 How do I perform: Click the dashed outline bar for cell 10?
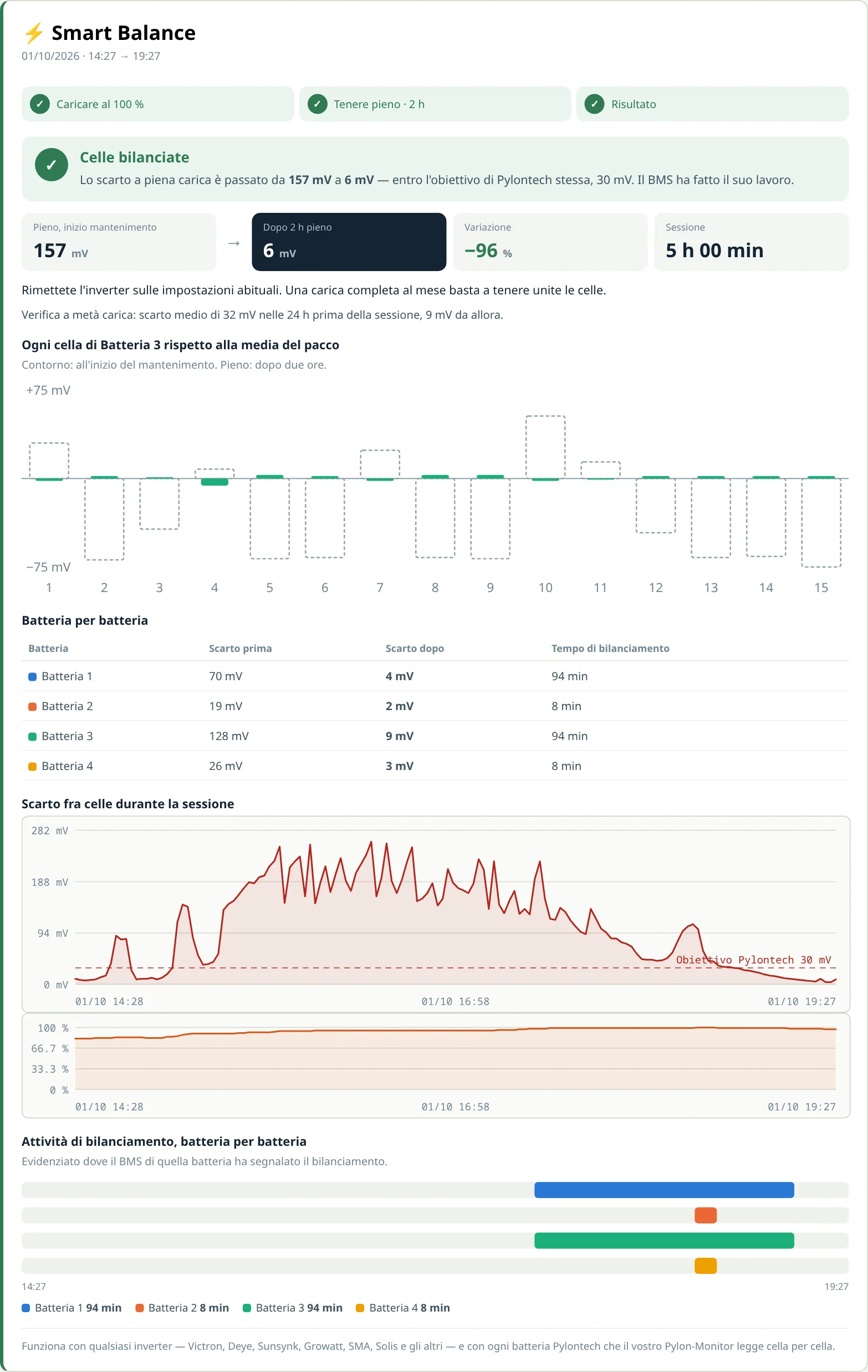coord(545,447)
